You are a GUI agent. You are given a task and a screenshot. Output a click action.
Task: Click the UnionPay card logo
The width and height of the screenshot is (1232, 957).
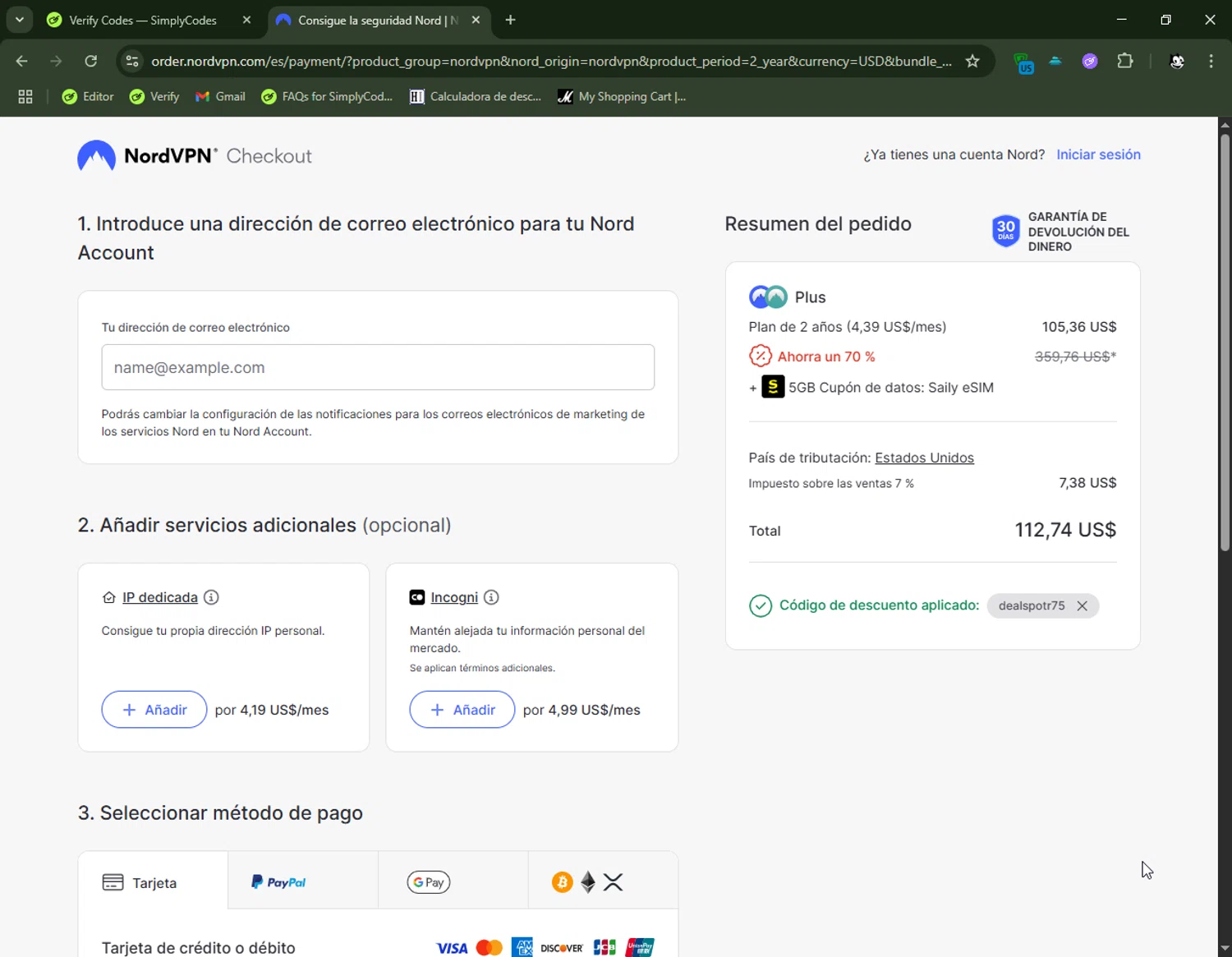pos(640,947)
